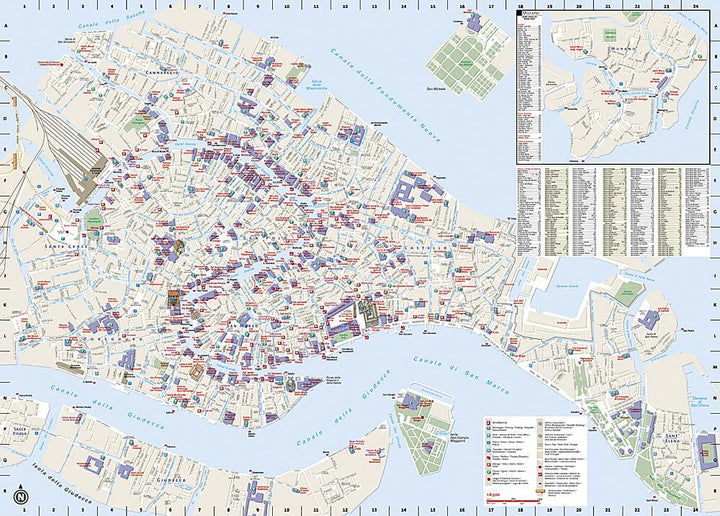Click the Canale di San Marco label

461,375
